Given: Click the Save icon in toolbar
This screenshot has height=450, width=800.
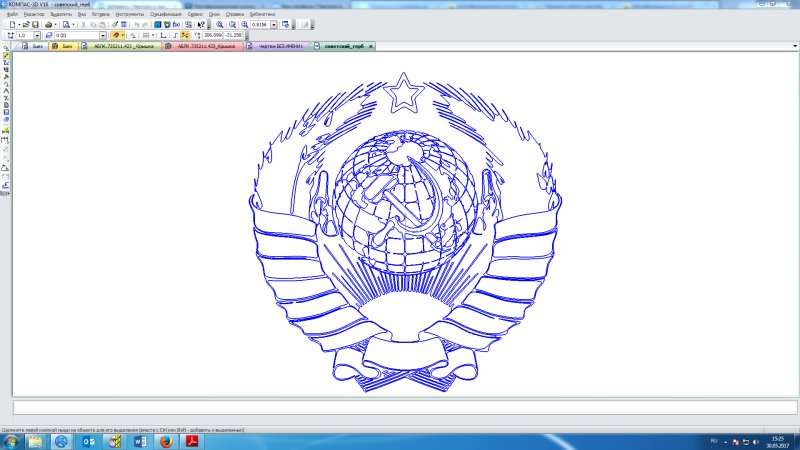Looking at the screenshot, I should (35, 24).
